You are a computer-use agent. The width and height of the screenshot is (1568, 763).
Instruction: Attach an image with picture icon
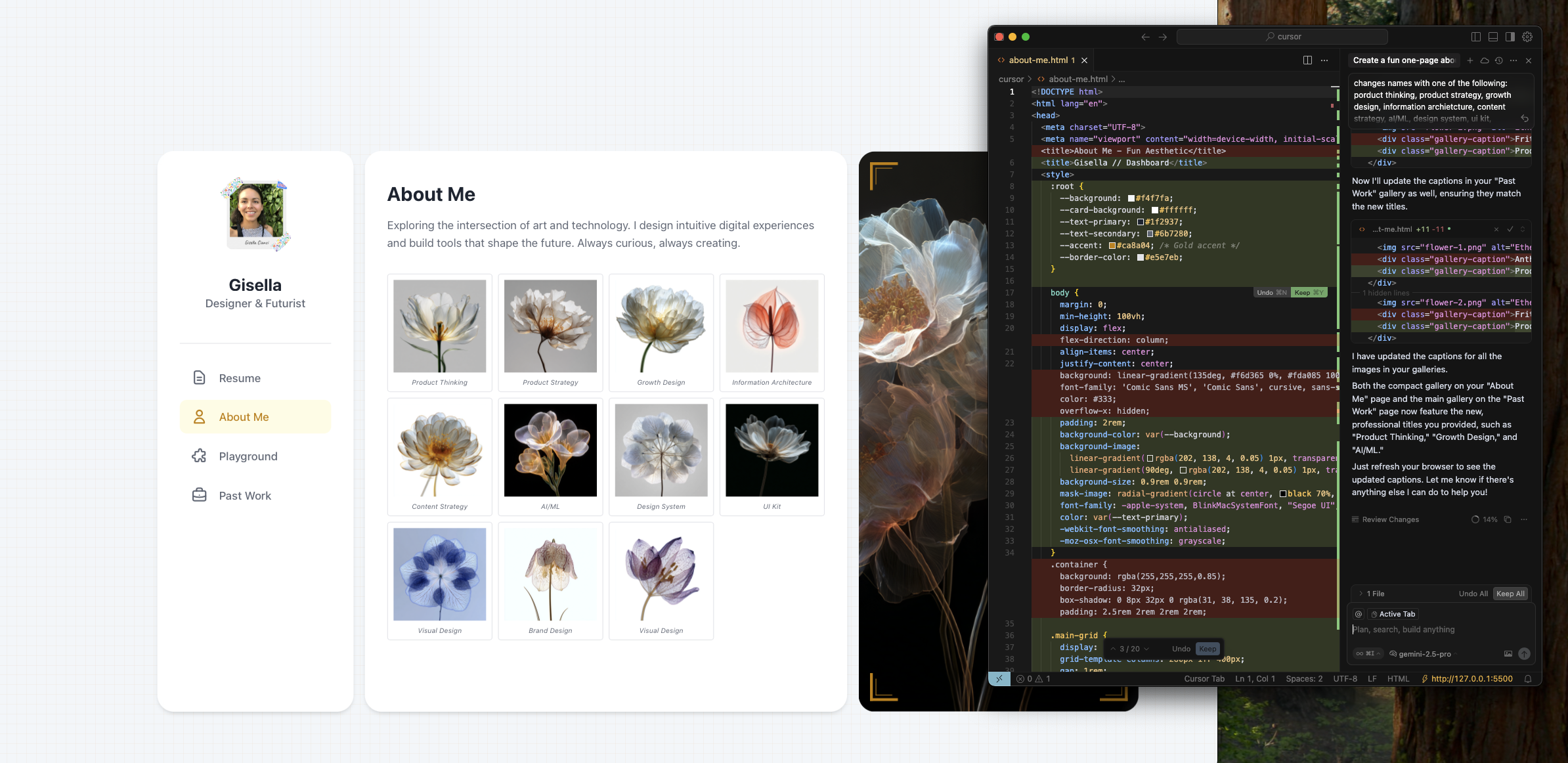(x=1508, y=653)
